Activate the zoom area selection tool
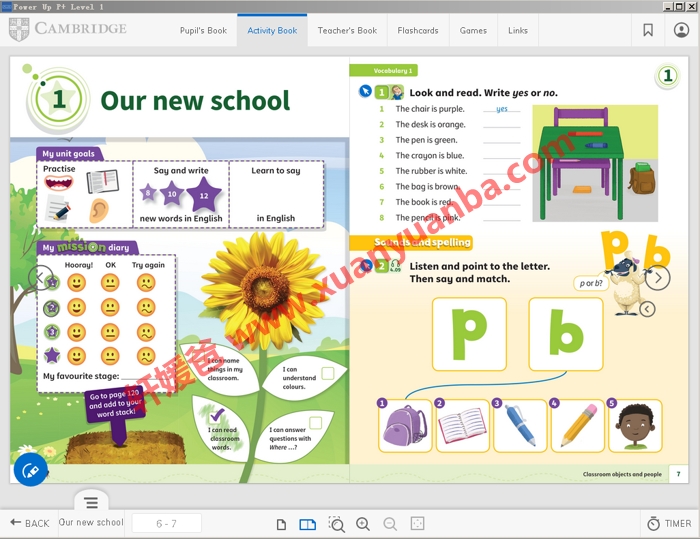 click(336, 524)
